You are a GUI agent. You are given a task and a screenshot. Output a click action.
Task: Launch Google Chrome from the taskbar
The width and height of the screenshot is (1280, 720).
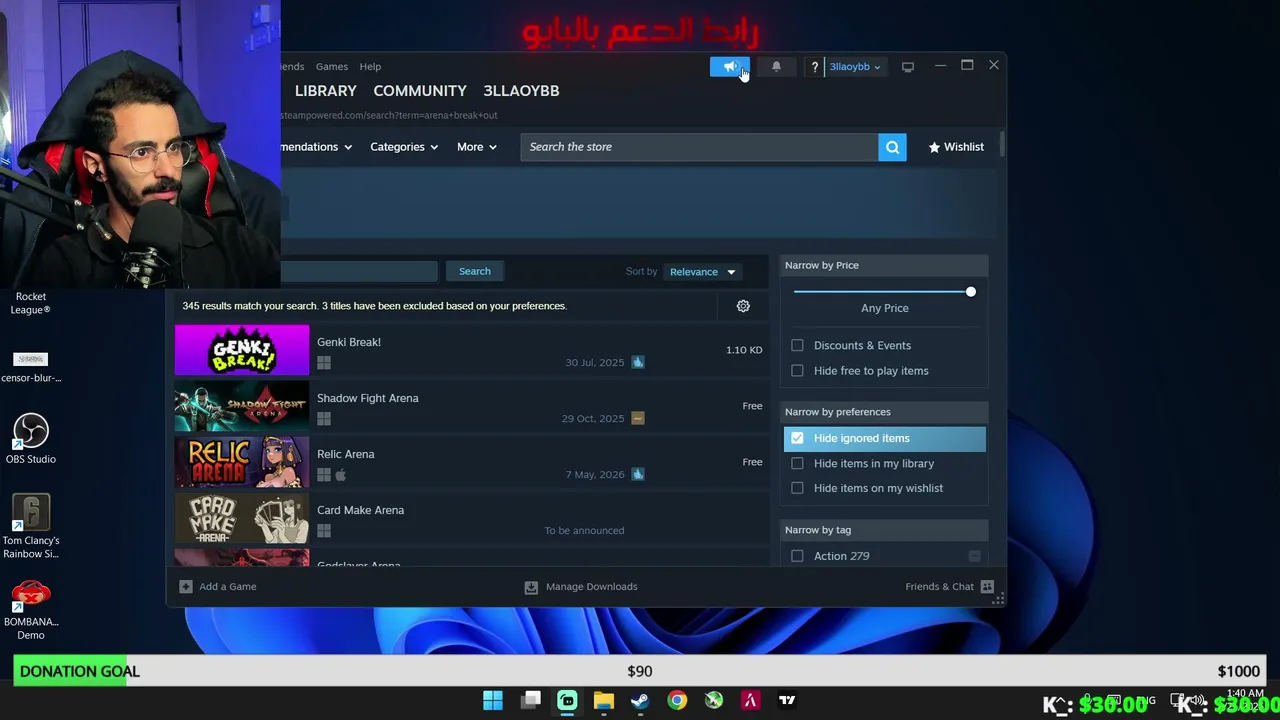(677, 701)
